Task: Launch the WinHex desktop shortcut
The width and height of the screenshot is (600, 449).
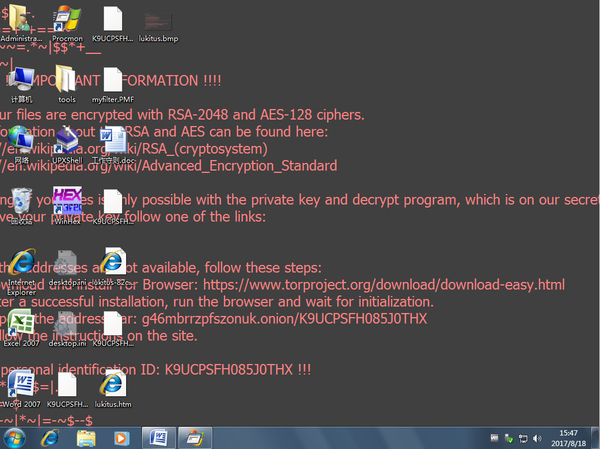Action: point(67,200)
